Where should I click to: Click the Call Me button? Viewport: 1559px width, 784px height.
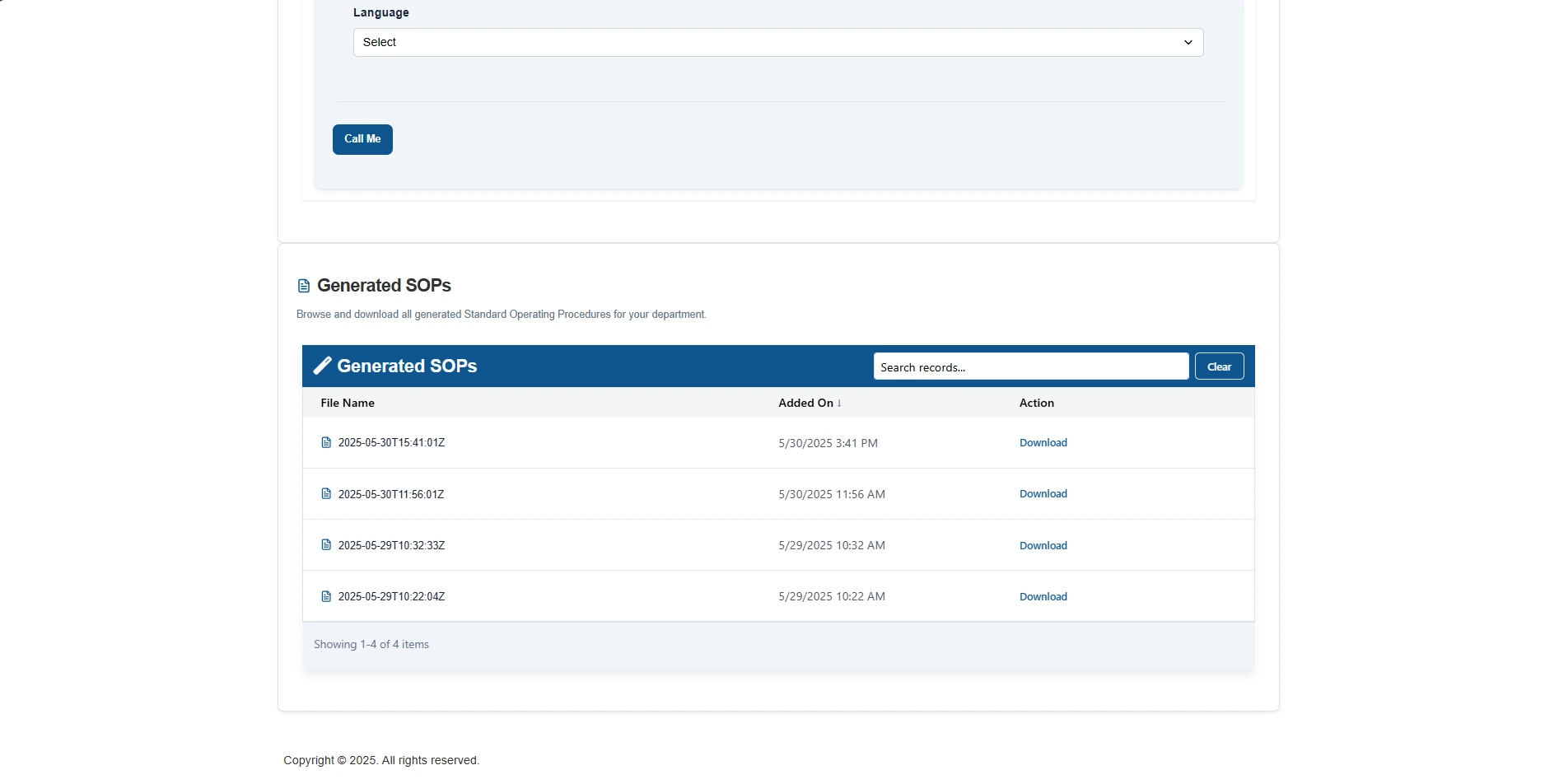coord(362,139)
